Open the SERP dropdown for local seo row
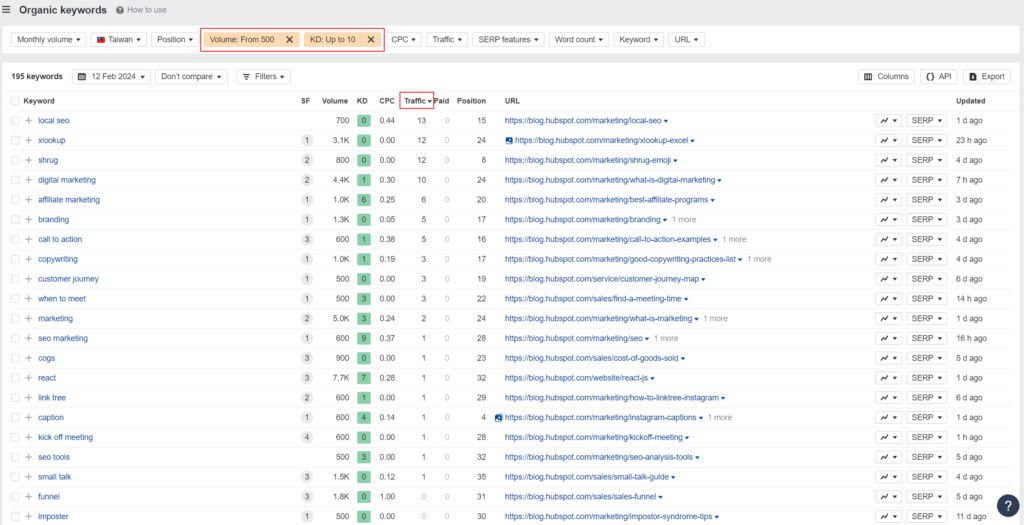The width and height of the screenshot is (1024, 525). 927,121
